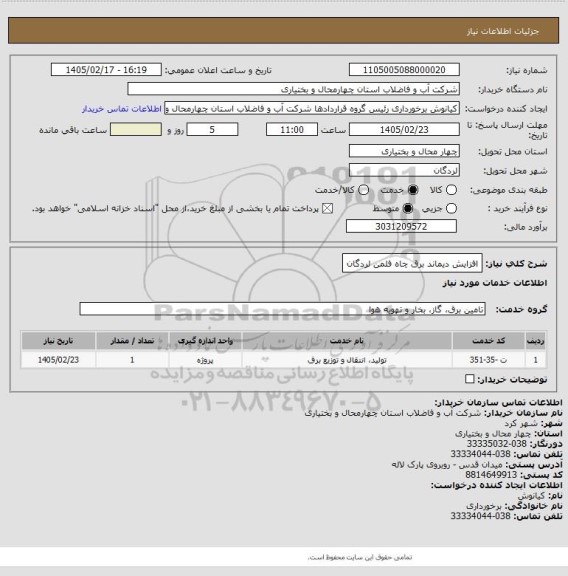
Task: Click the ردیف column header
Action: (x=536, y=341)
